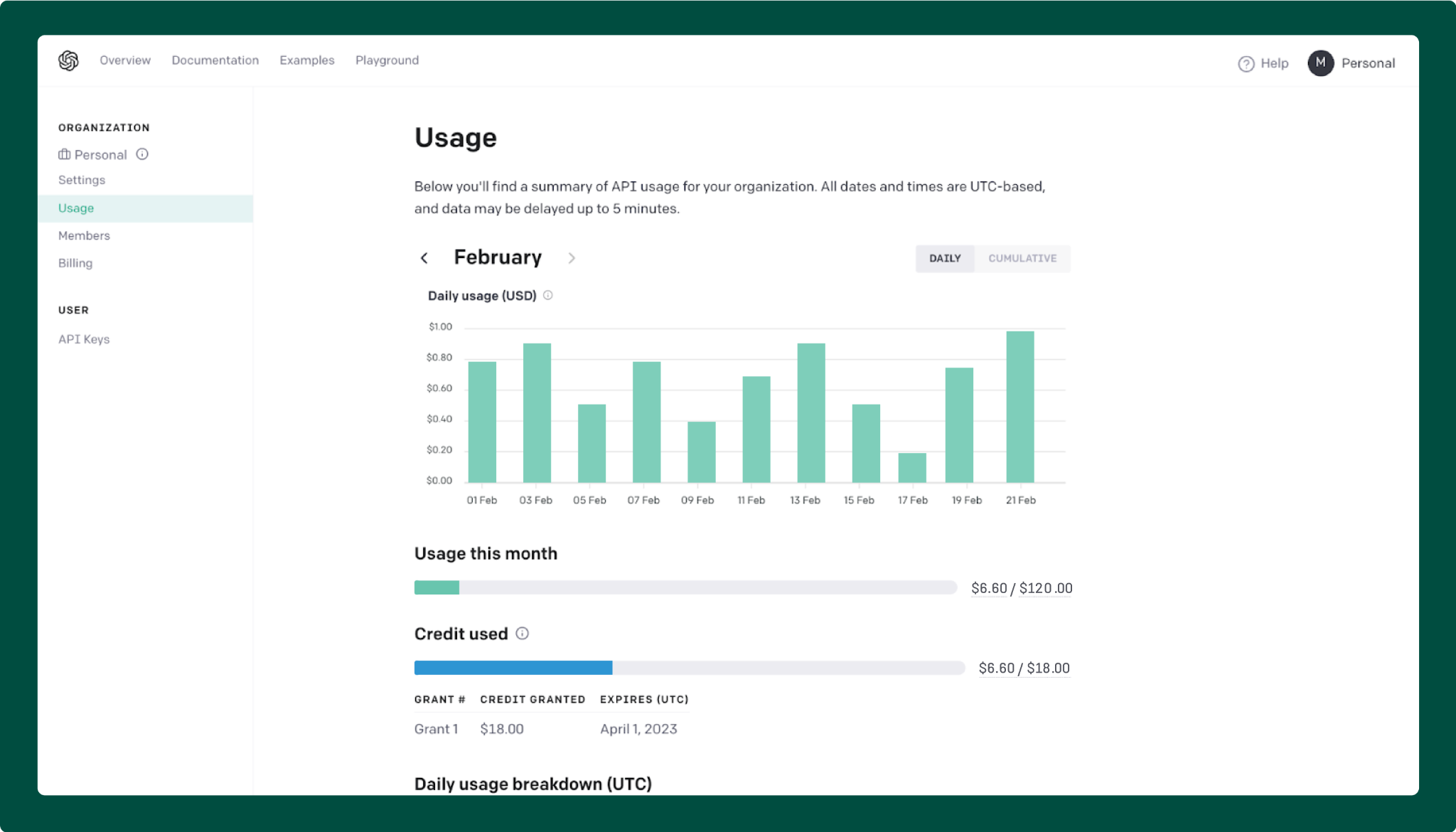This screenshot has height=832, width=1456.
Task: Click the CREDIT GRANTED column header
Action: click(x=532, y=700)
